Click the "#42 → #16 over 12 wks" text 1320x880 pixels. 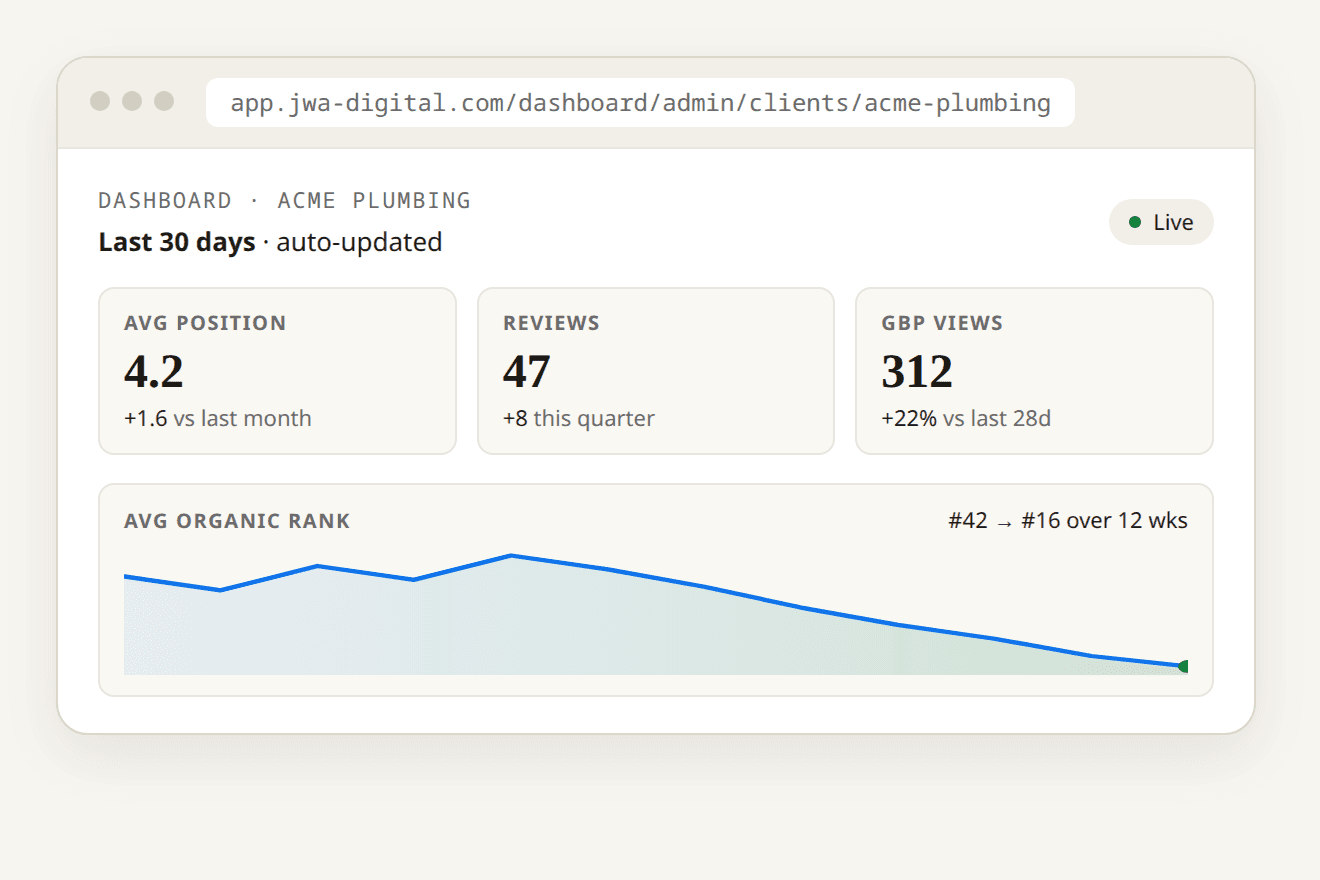(x=1068, y=521)
